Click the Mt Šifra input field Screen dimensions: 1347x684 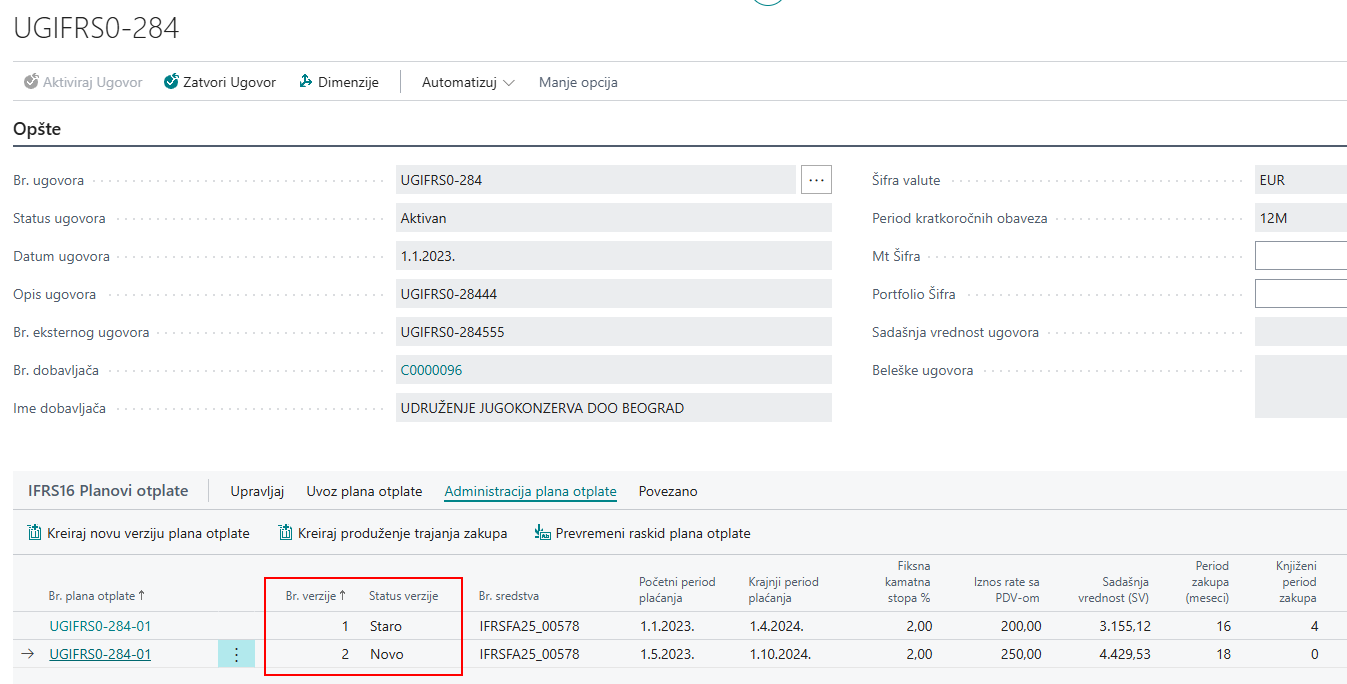[1301, 256]
